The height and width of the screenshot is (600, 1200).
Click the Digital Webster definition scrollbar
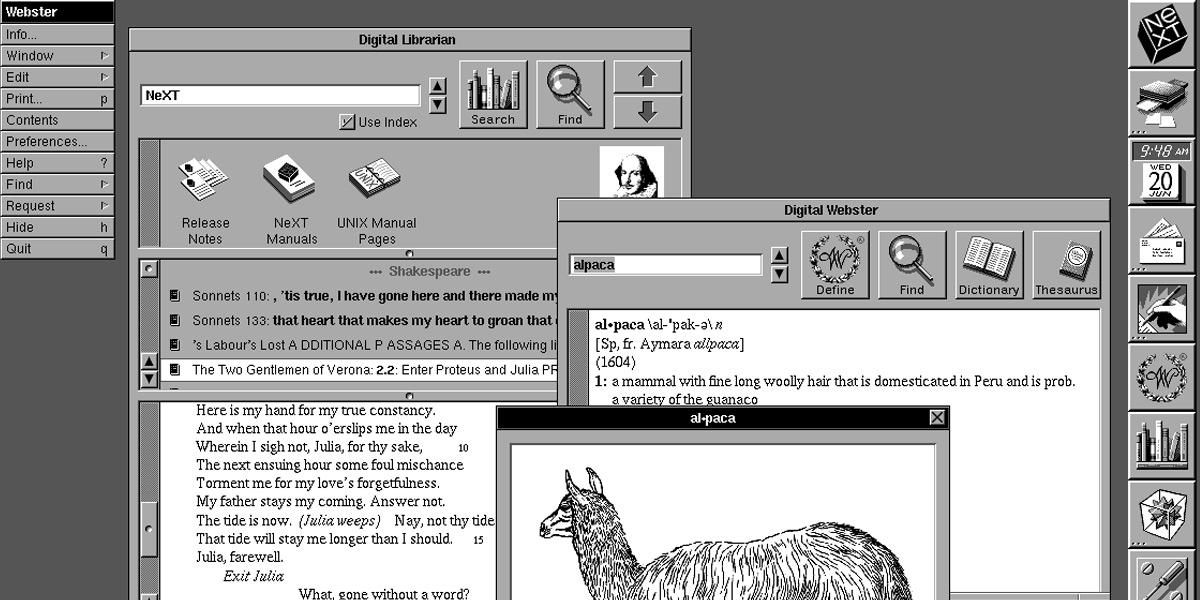tap(578, 357)
